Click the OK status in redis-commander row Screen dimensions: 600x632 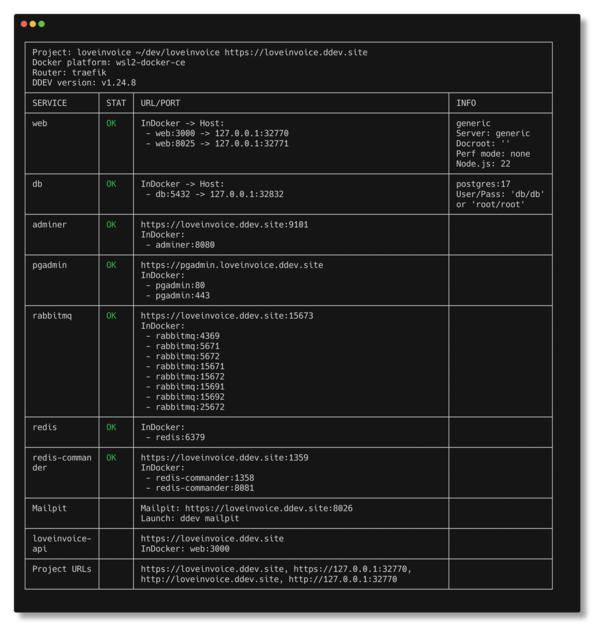tap(111, 457)
